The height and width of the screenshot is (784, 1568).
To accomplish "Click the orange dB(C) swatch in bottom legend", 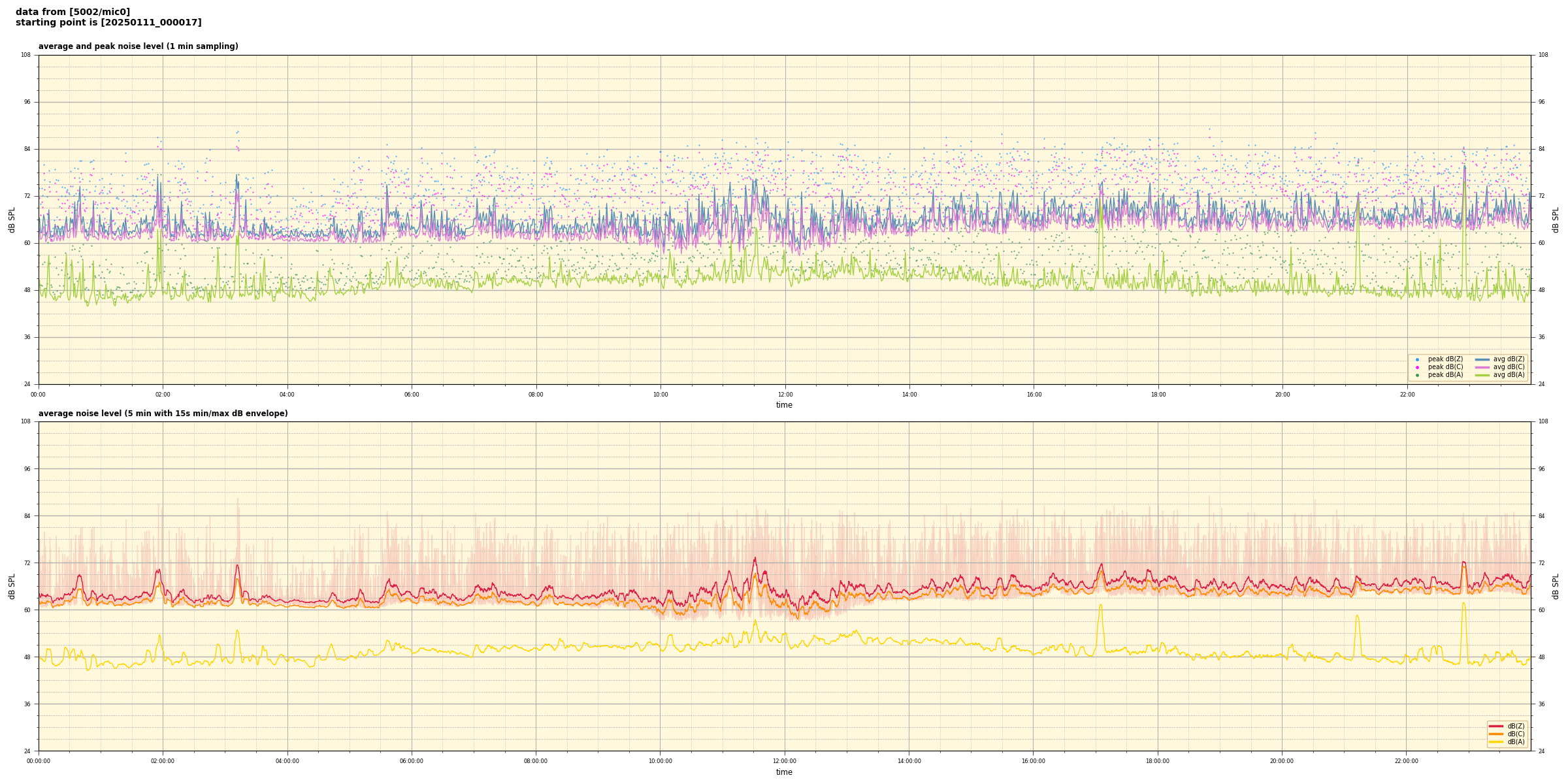I will 1496,734.
